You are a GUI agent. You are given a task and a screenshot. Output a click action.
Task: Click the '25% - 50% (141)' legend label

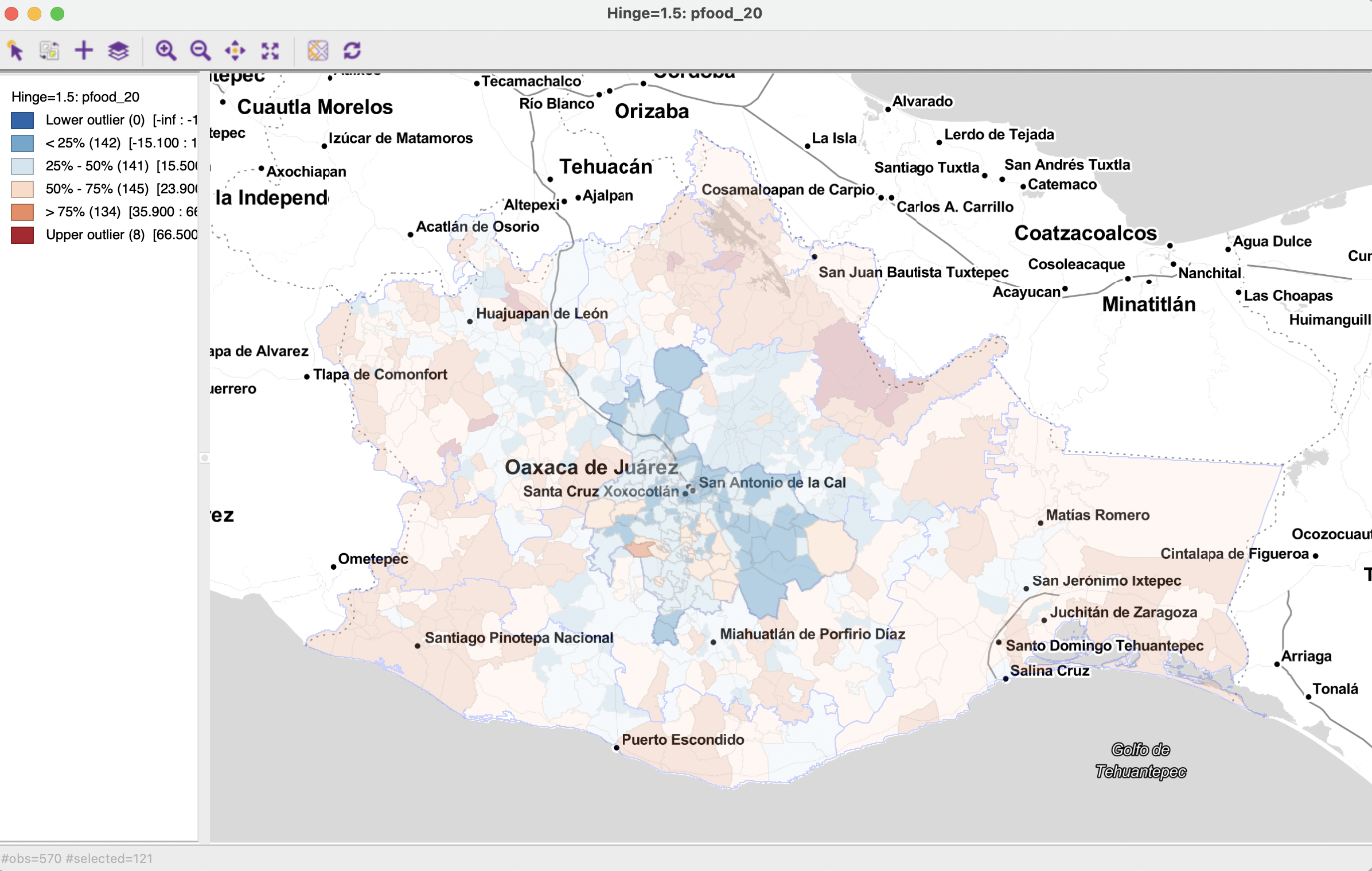click(x=97, y=166)
